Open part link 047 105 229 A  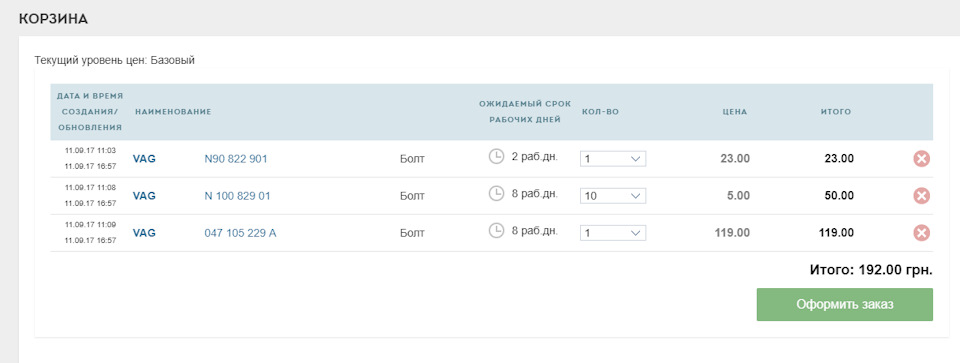pos(240,233)
